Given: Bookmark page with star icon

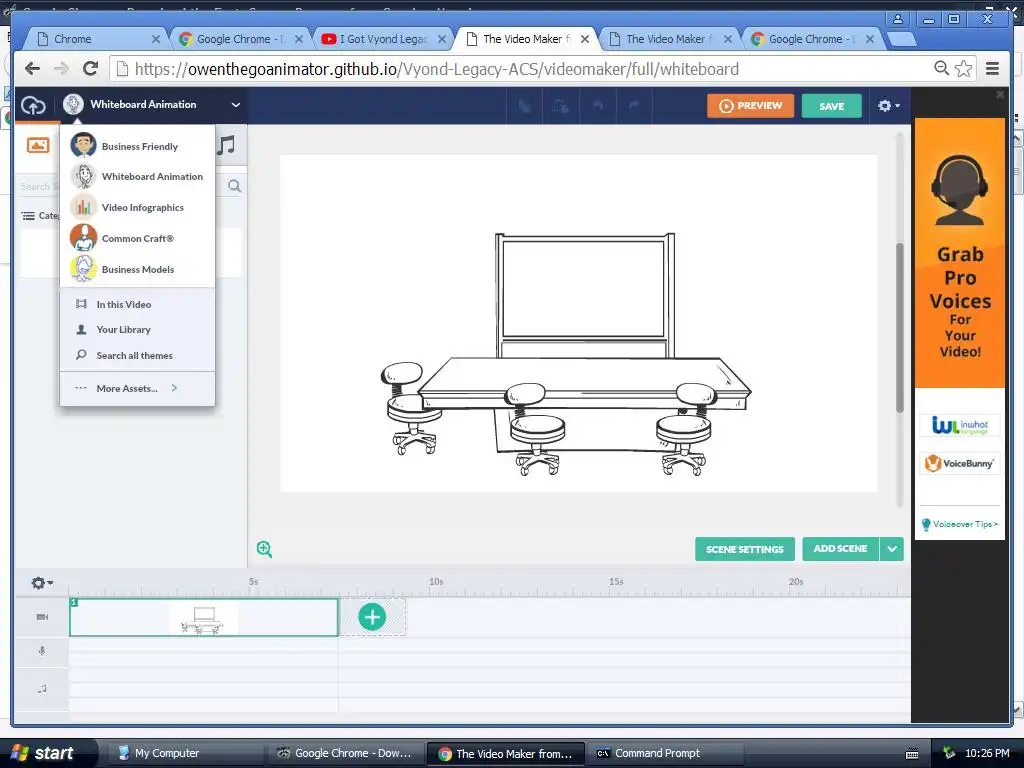Looking at the screenshot, I should click(x=963, y=68).
